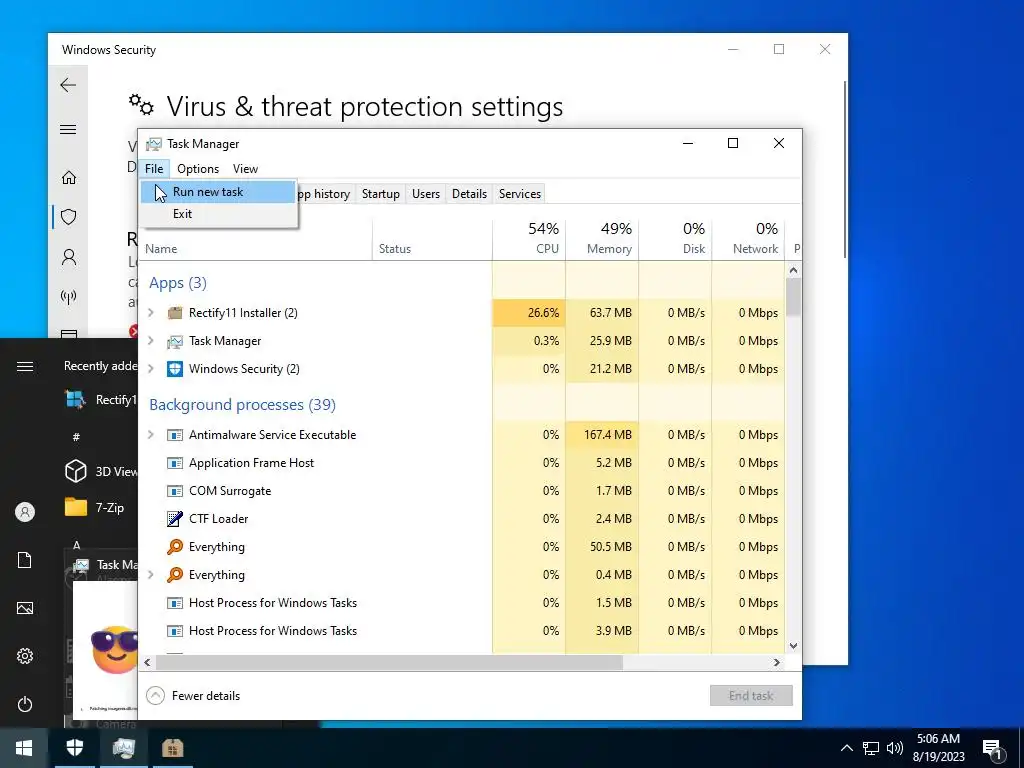Open Settings gear in Start menu

point(25,656)
